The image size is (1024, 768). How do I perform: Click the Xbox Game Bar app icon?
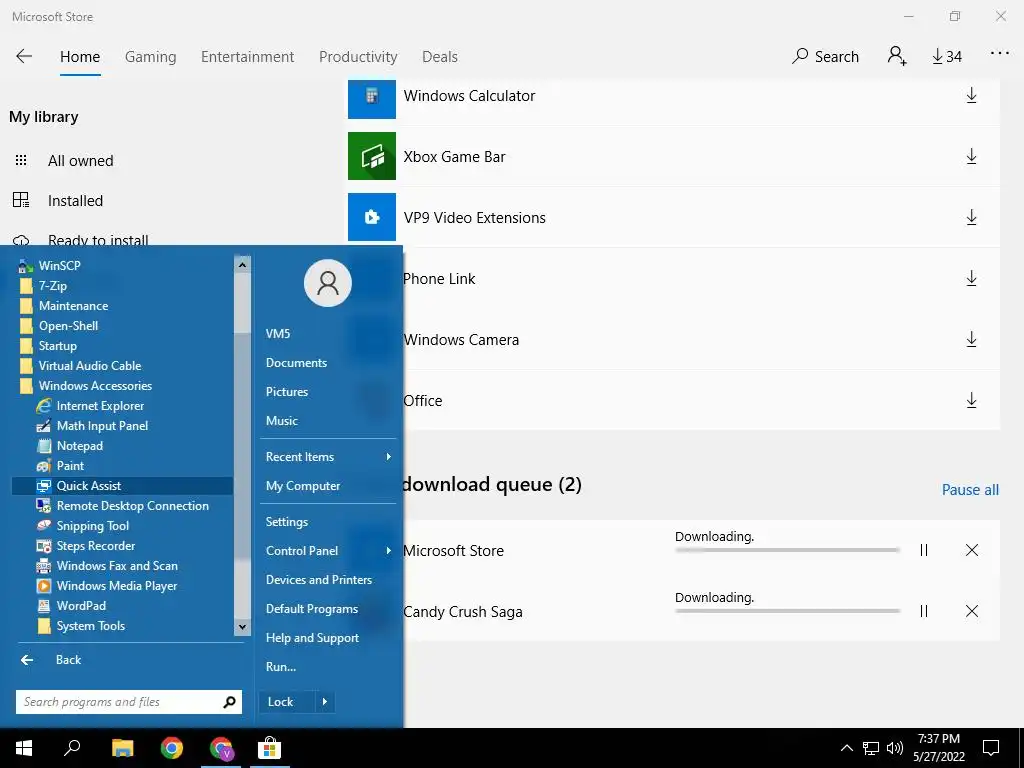[372, 156]
